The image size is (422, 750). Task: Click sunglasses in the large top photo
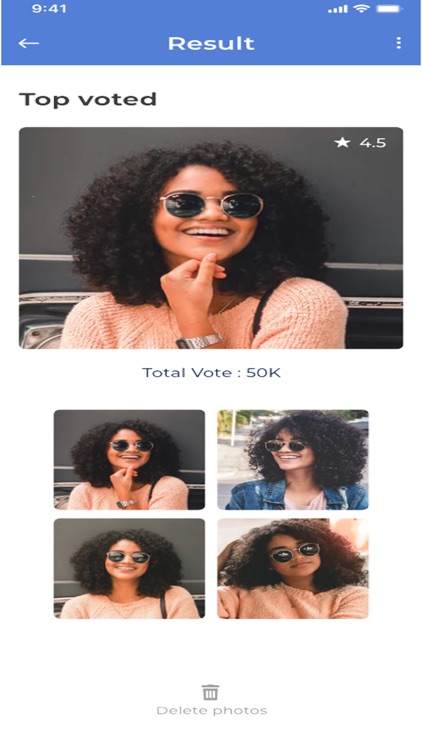click(212, 205)
